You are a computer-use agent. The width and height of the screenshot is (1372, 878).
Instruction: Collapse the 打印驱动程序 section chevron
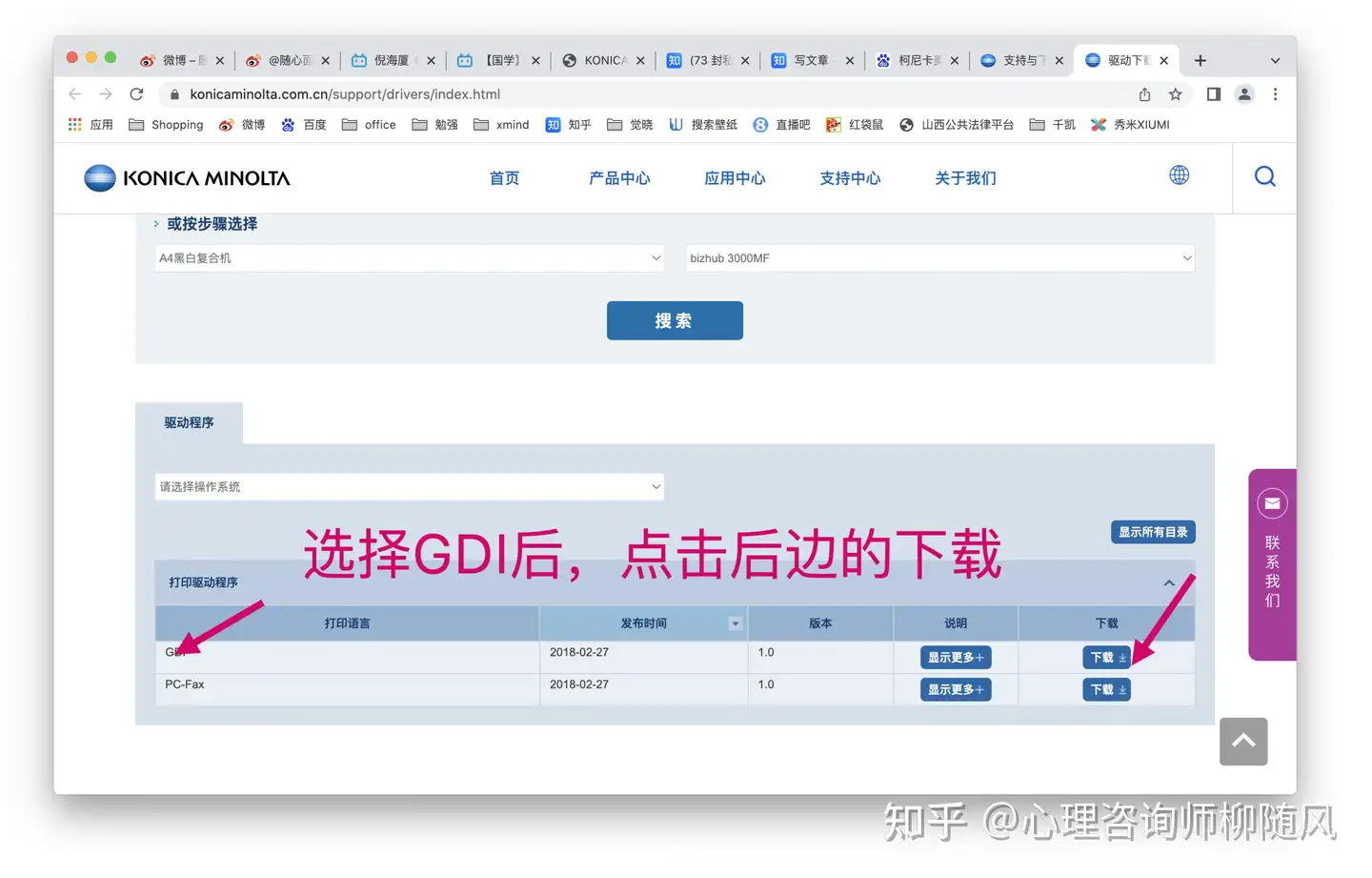point(1169,582)
